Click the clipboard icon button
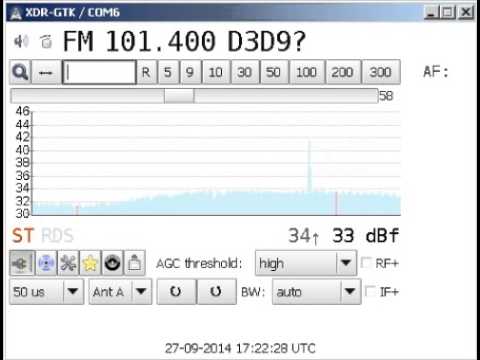This screenshot has width=480, height=360. pos(134,263)
